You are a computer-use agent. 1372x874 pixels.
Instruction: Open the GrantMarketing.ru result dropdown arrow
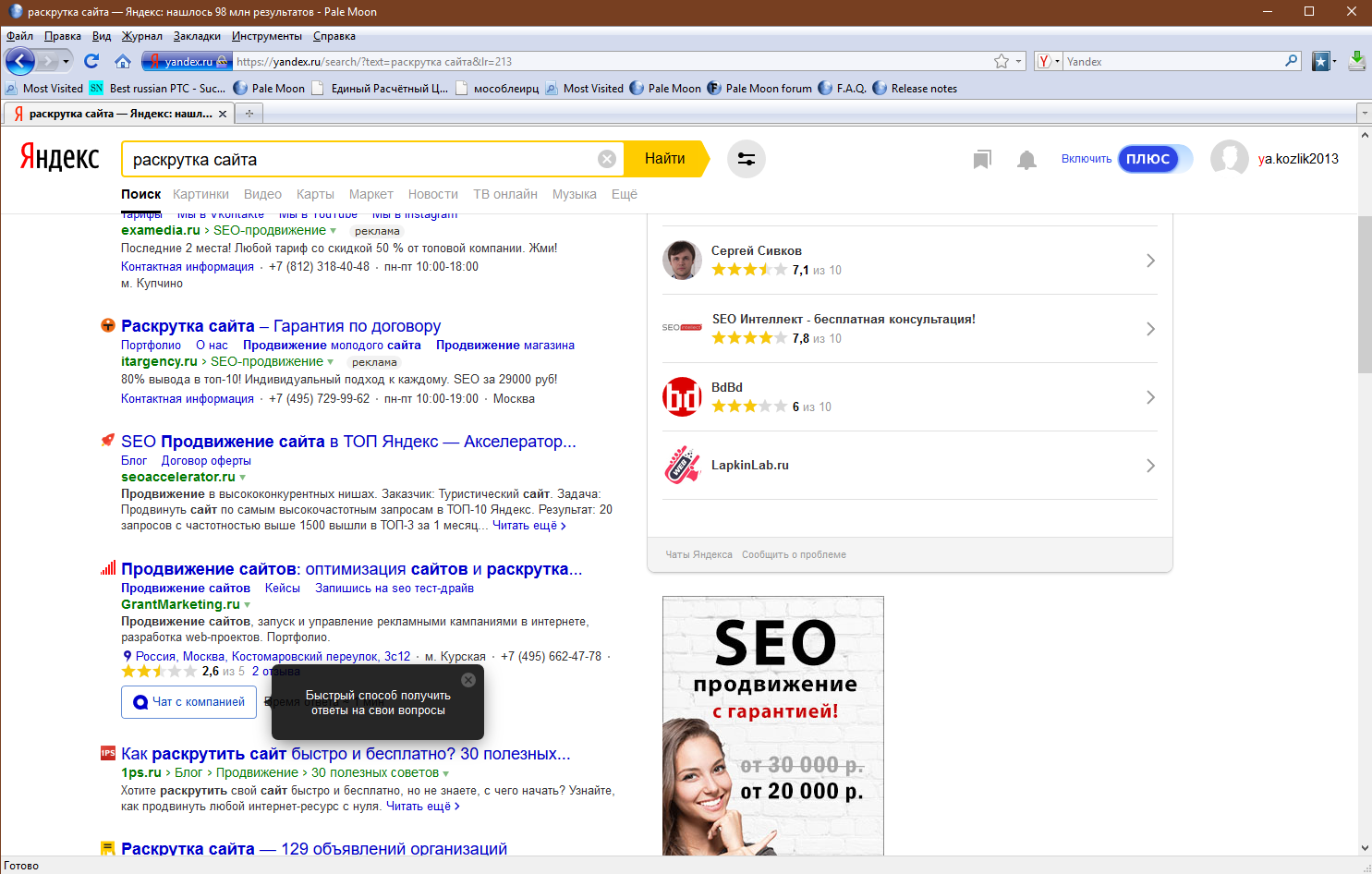click(x=248, y=605)
